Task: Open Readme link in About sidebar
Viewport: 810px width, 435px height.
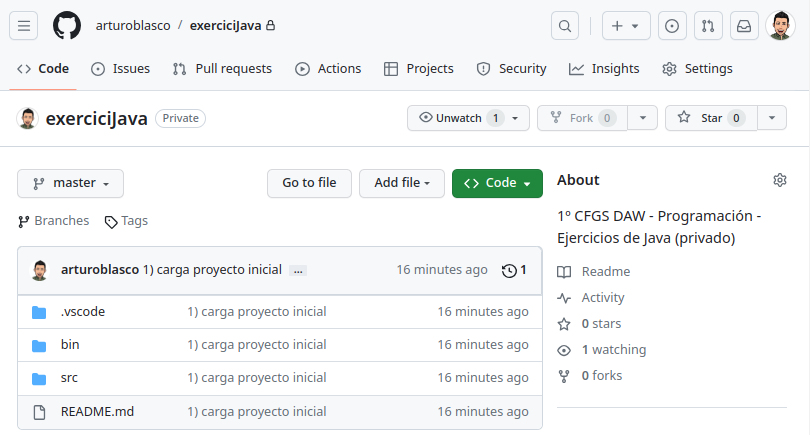Action: point(605,272)
